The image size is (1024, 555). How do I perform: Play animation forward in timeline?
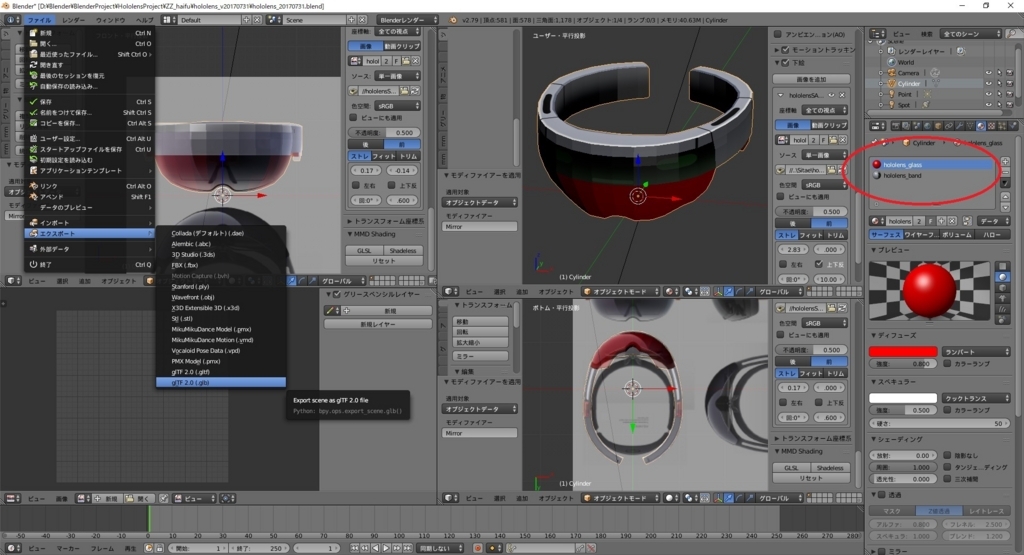[x=386, y=548]
